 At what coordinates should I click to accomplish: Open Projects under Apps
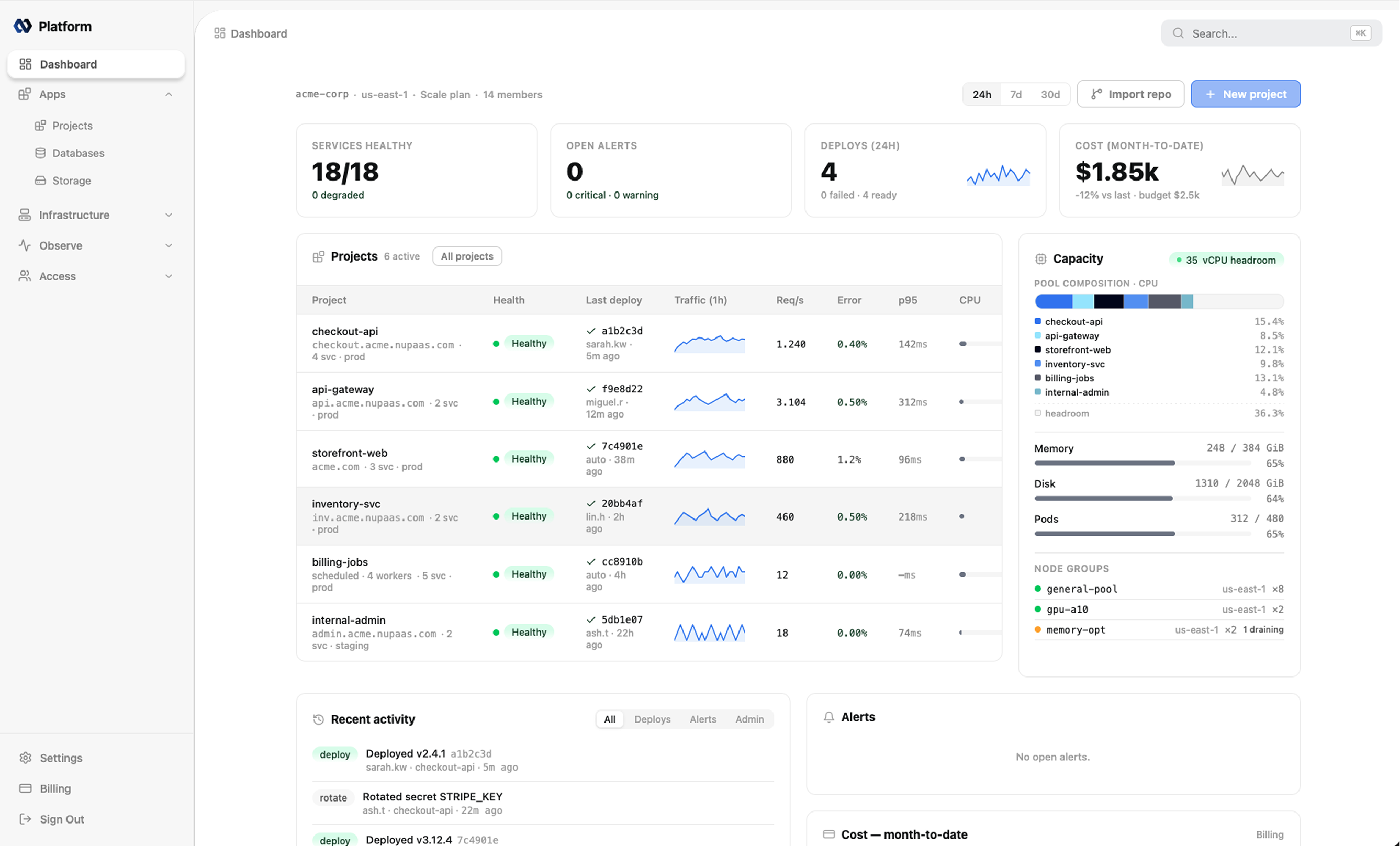[72, 126]
